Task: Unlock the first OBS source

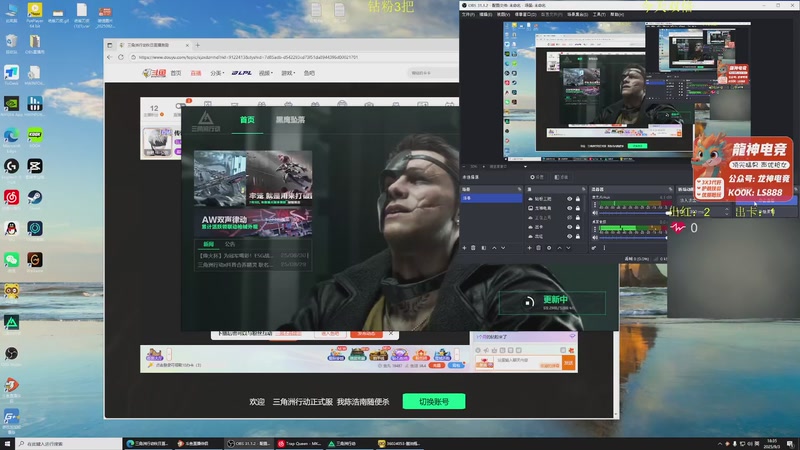Action: tap(578, 199)
